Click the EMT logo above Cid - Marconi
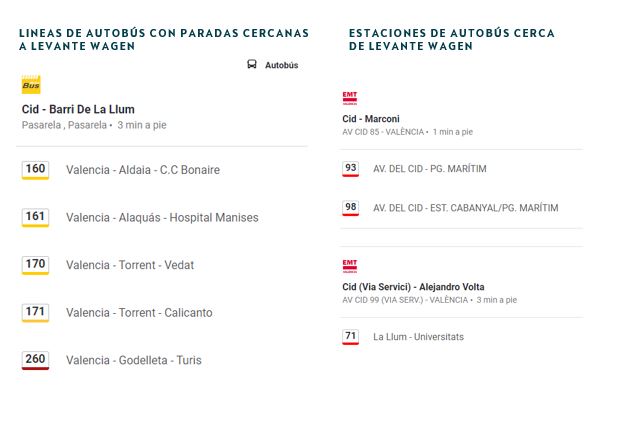This screenshot has height=435, width=643. point(350,98)
